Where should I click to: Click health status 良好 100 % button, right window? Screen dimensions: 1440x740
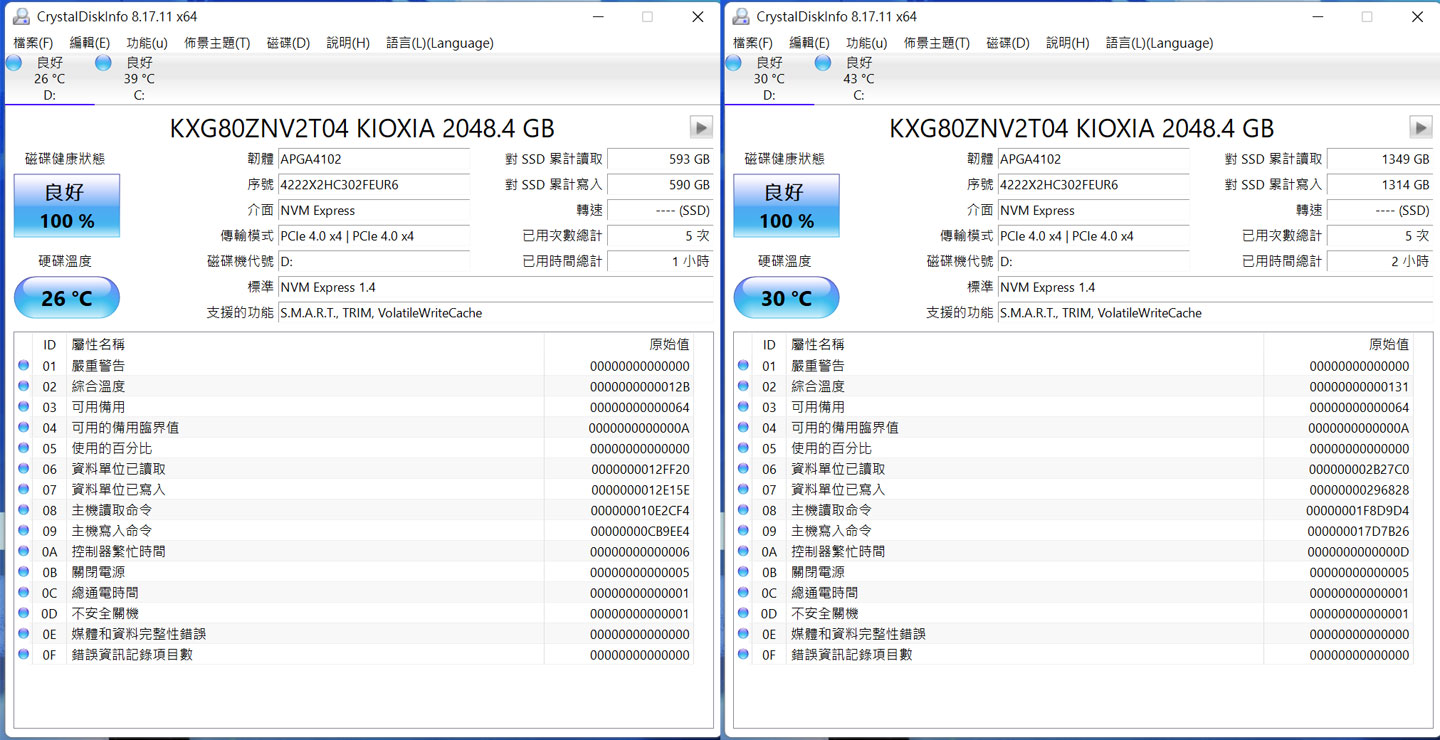[787, 206]
